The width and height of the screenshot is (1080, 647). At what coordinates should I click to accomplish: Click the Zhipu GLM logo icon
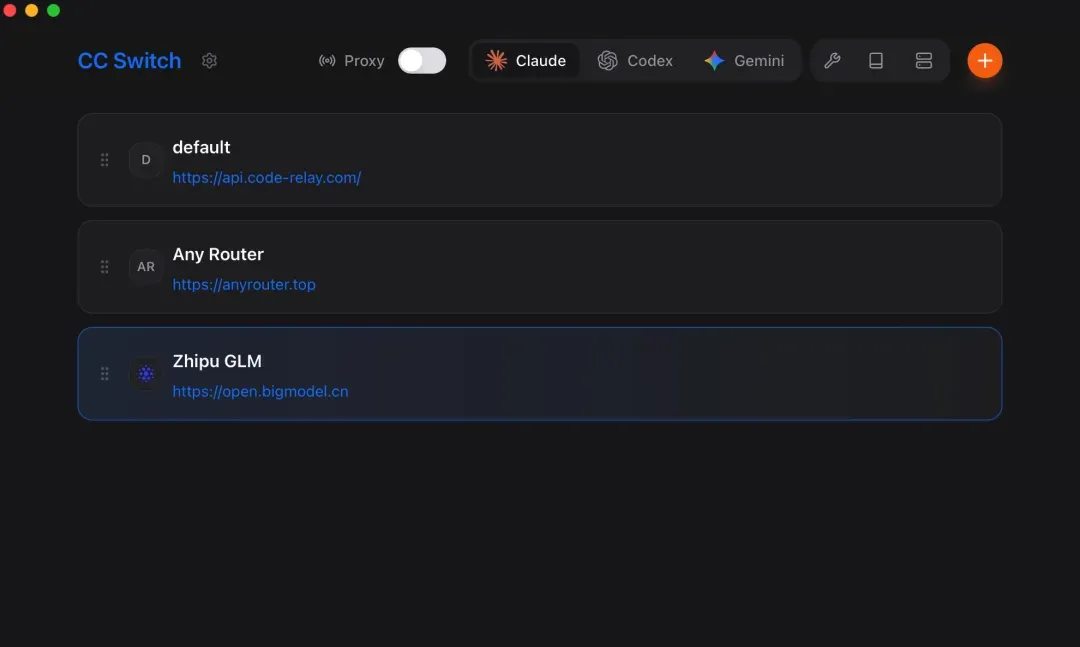tap(146, 373)
